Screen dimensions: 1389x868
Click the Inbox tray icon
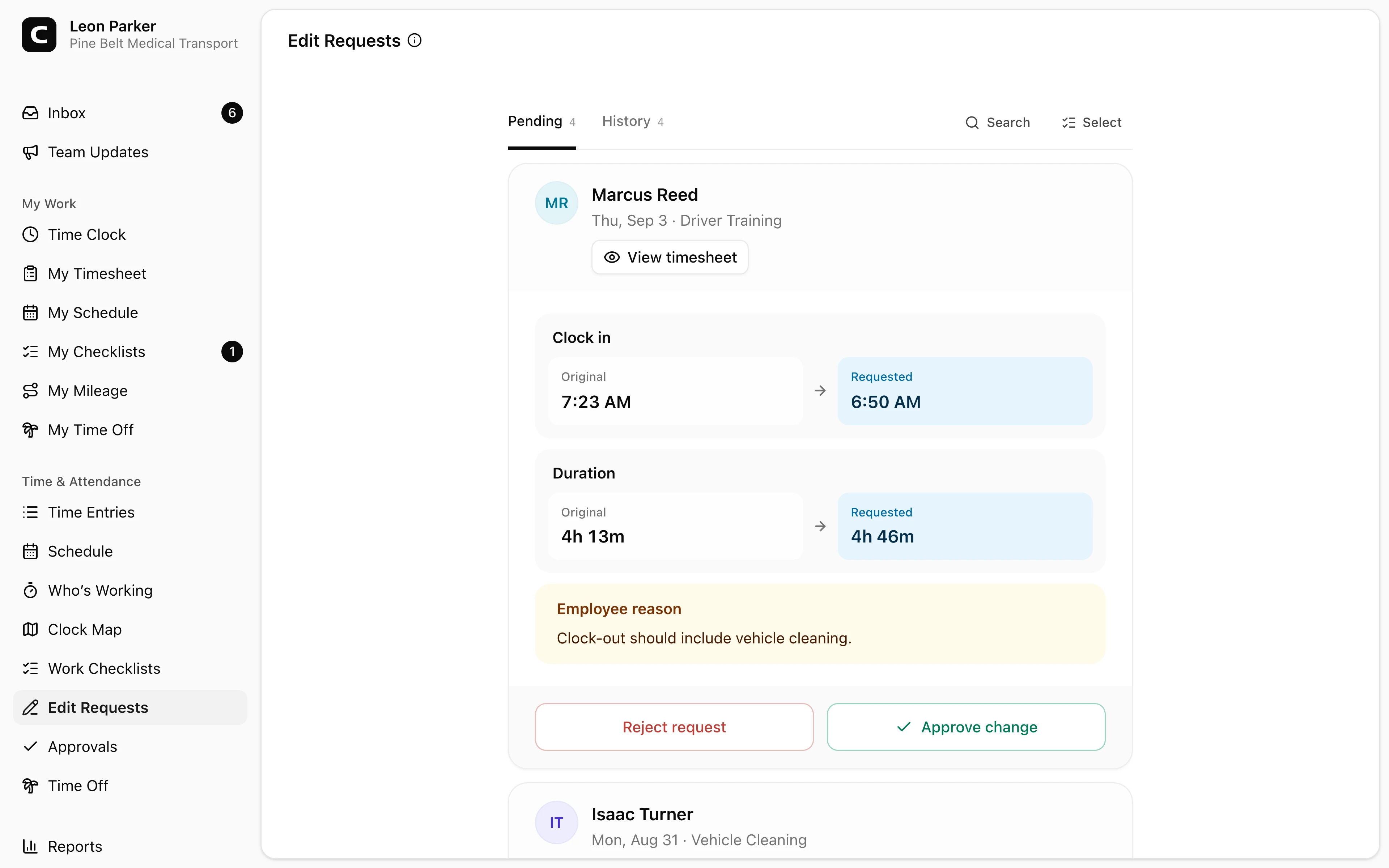30,113
